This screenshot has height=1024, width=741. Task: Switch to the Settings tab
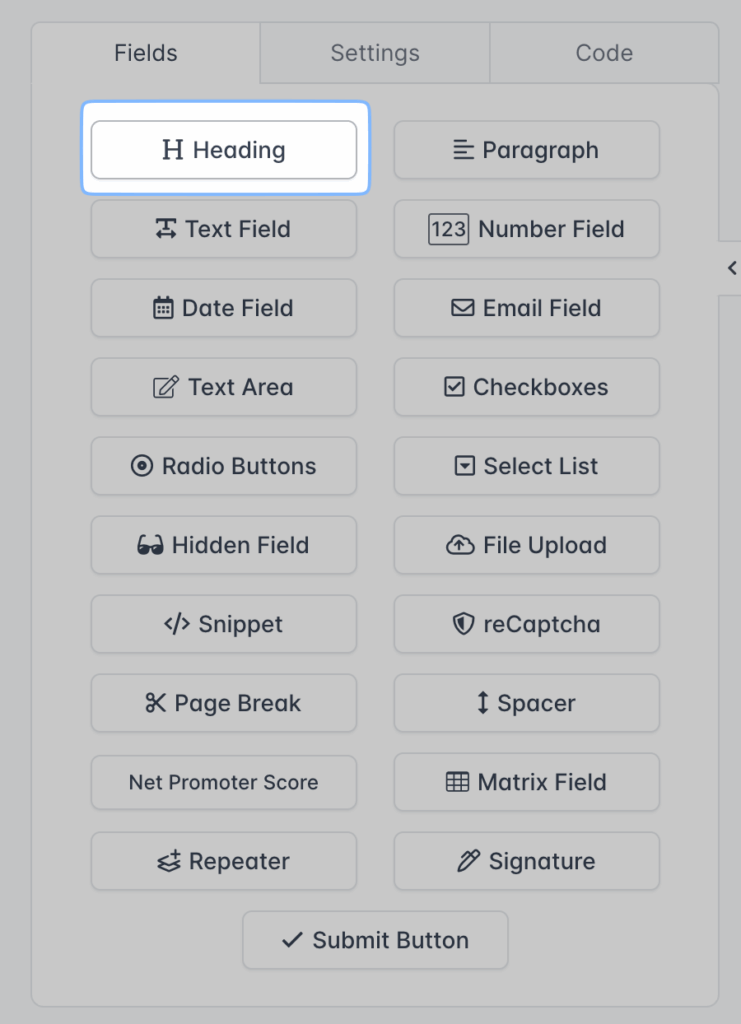374,53
